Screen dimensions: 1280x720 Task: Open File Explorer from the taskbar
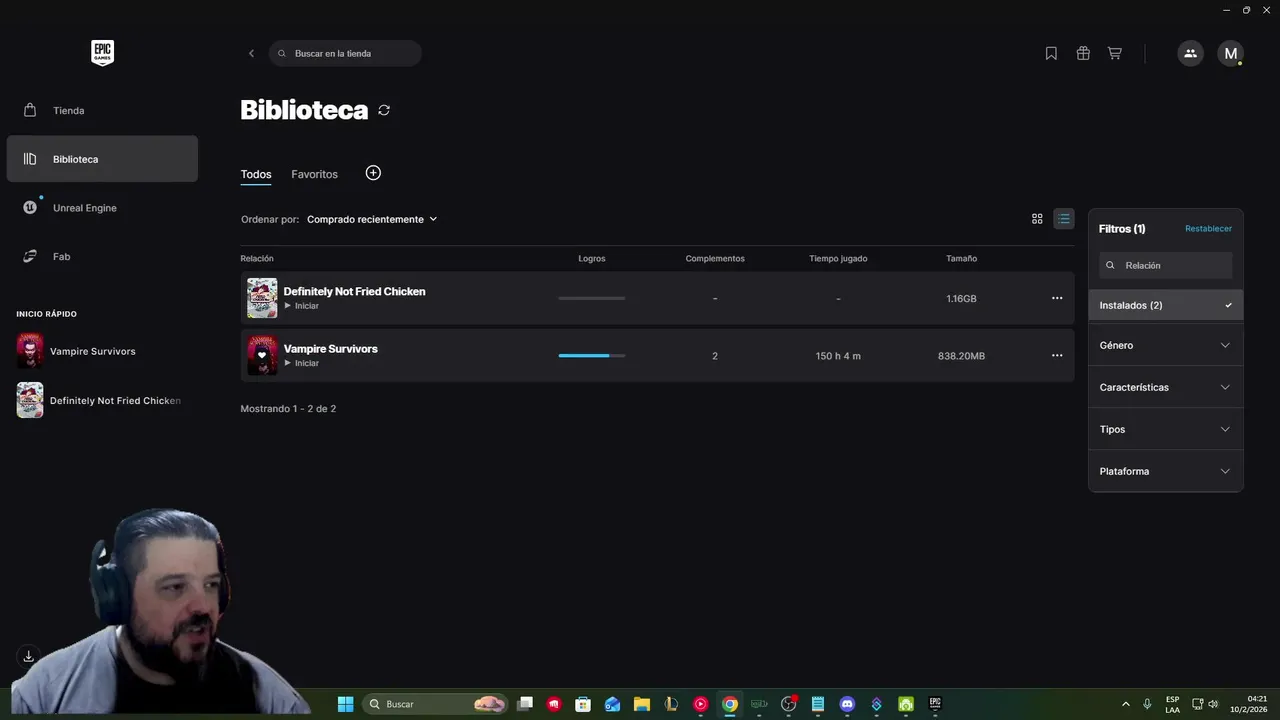(x=642, y=704)
